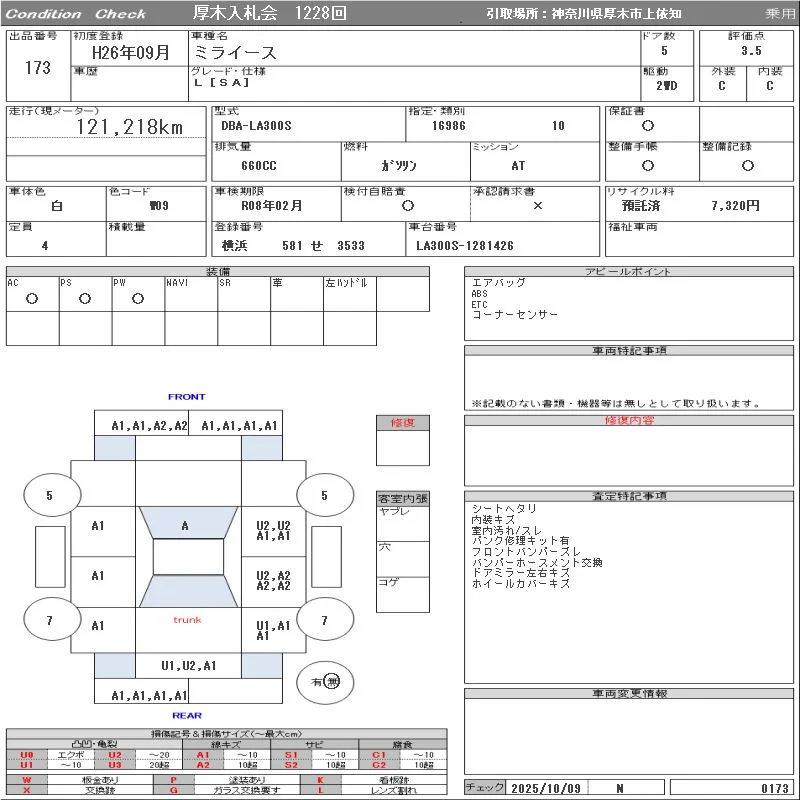Toggle the AC equipment circle
This screenshot has width=800, height=800.
click(32, 297)
